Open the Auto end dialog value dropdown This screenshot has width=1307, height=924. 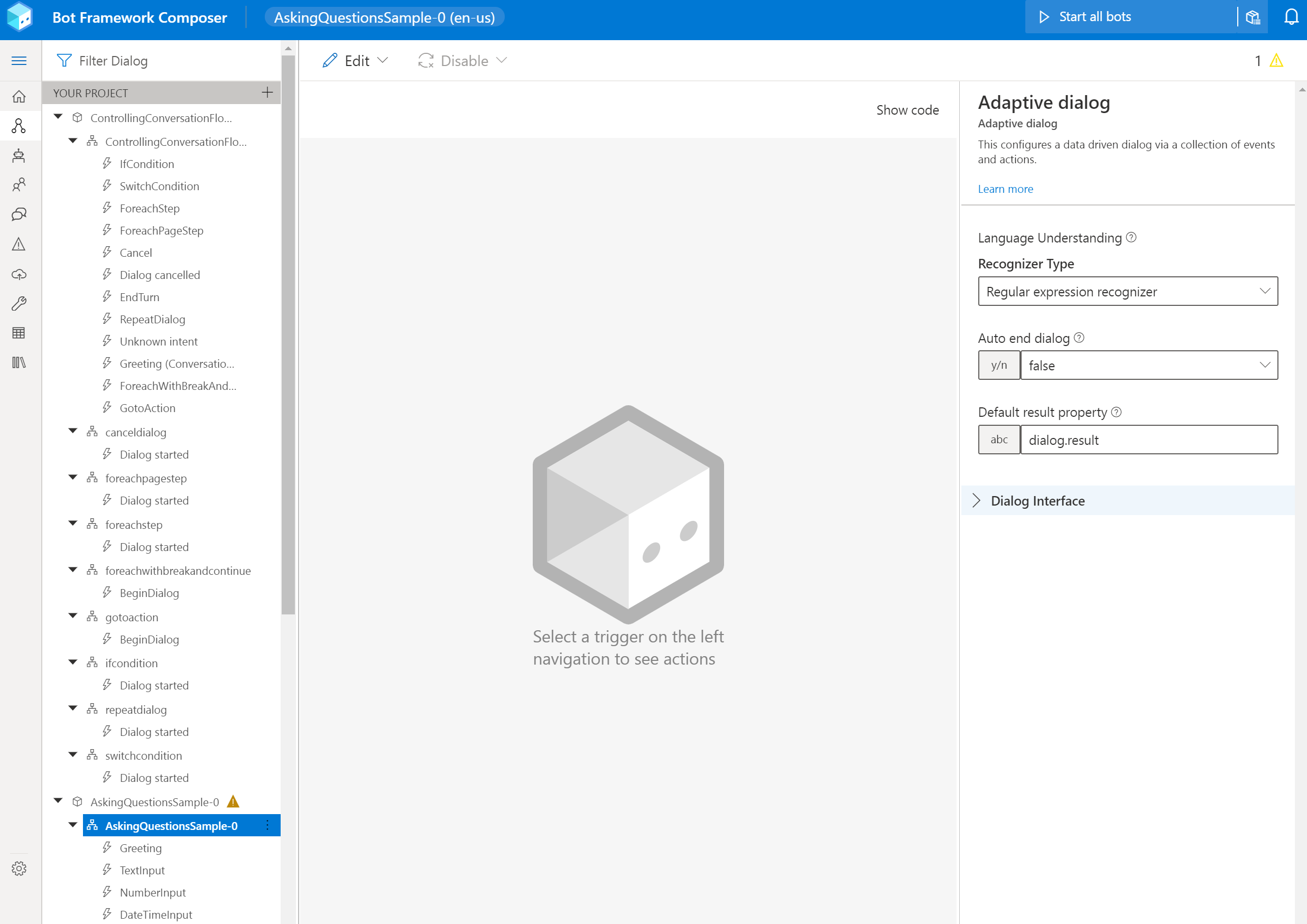pyautogui.click(x=1149, y=365)
